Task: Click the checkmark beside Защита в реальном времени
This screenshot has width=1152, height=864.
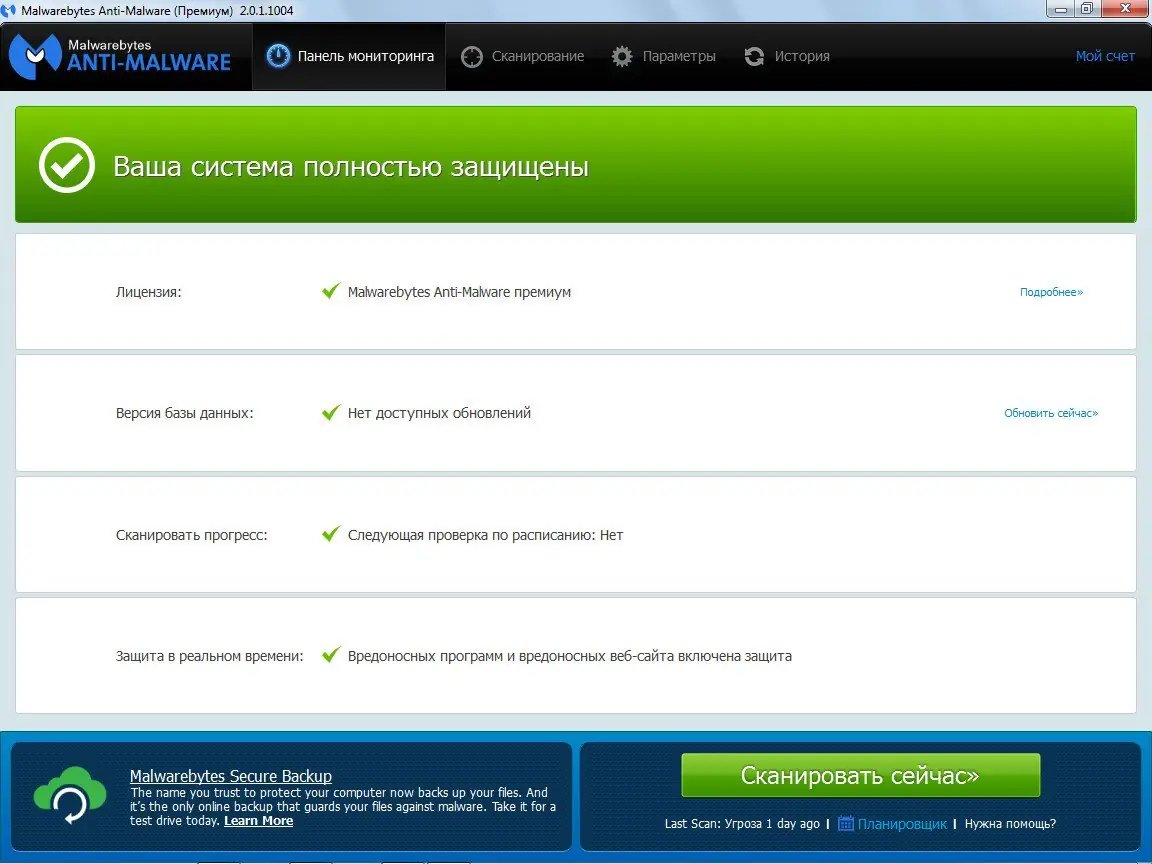Action: tap(331, 653)
